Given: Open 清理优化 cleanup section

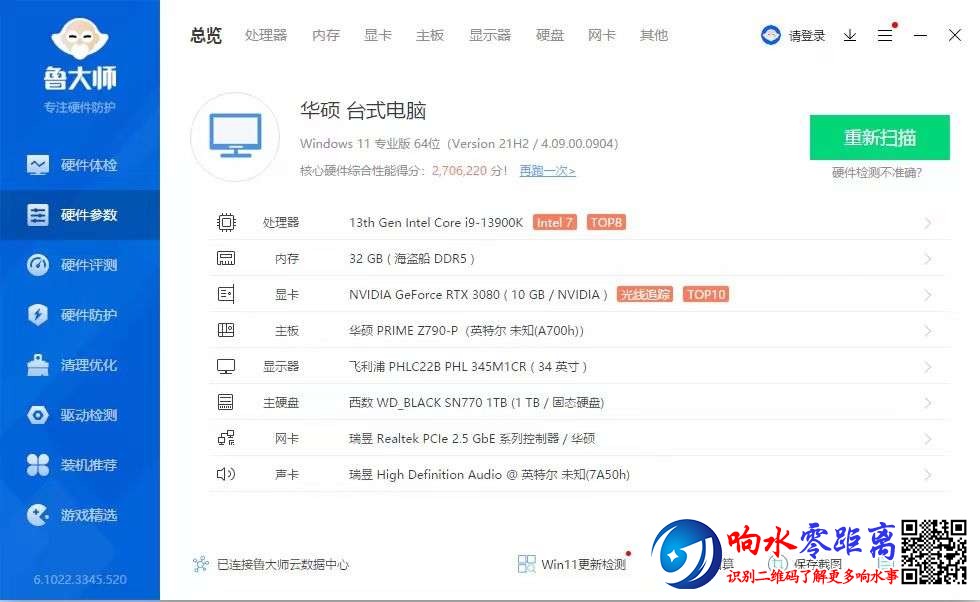Looking at the screenshot, I should (x=80, y=365).
